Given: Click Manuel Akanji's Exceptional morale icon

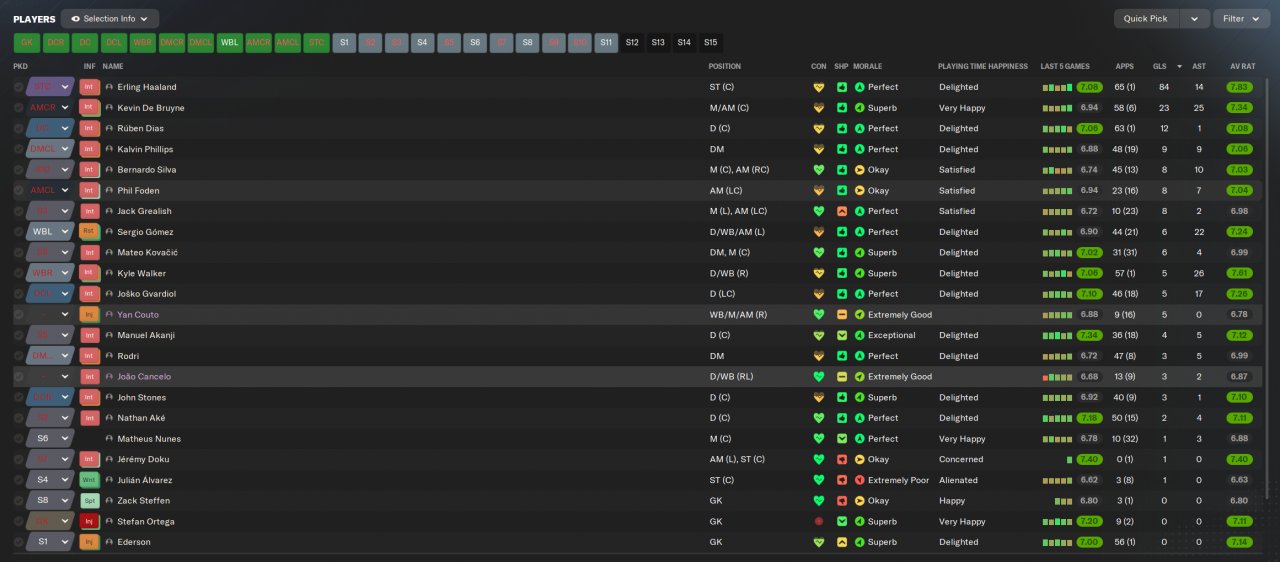Looking at the screenshot, I should click(860, 336).
